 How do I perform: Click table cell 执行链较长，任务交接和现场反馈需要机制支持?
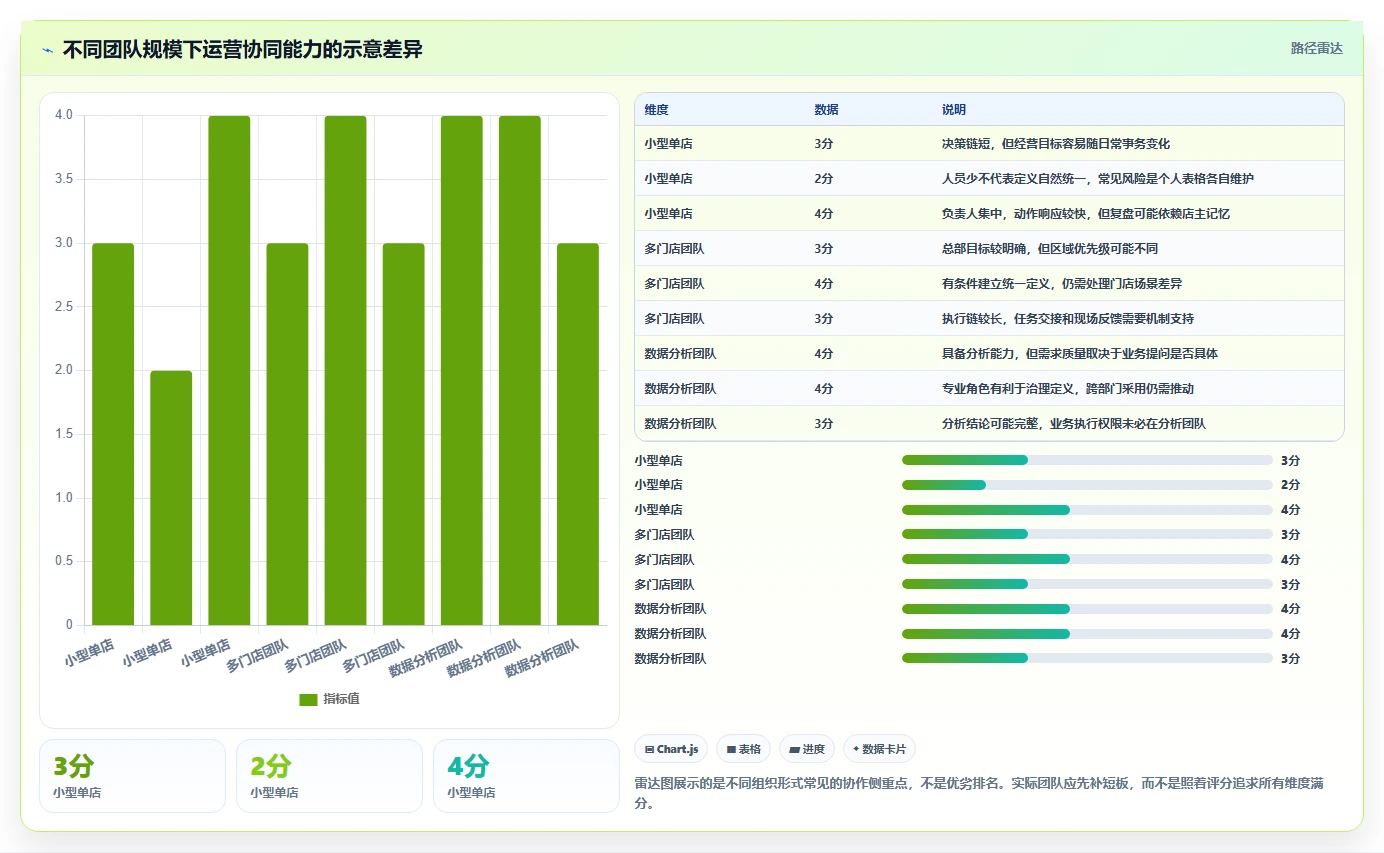pyautogui.click(x=1068, y=319)
